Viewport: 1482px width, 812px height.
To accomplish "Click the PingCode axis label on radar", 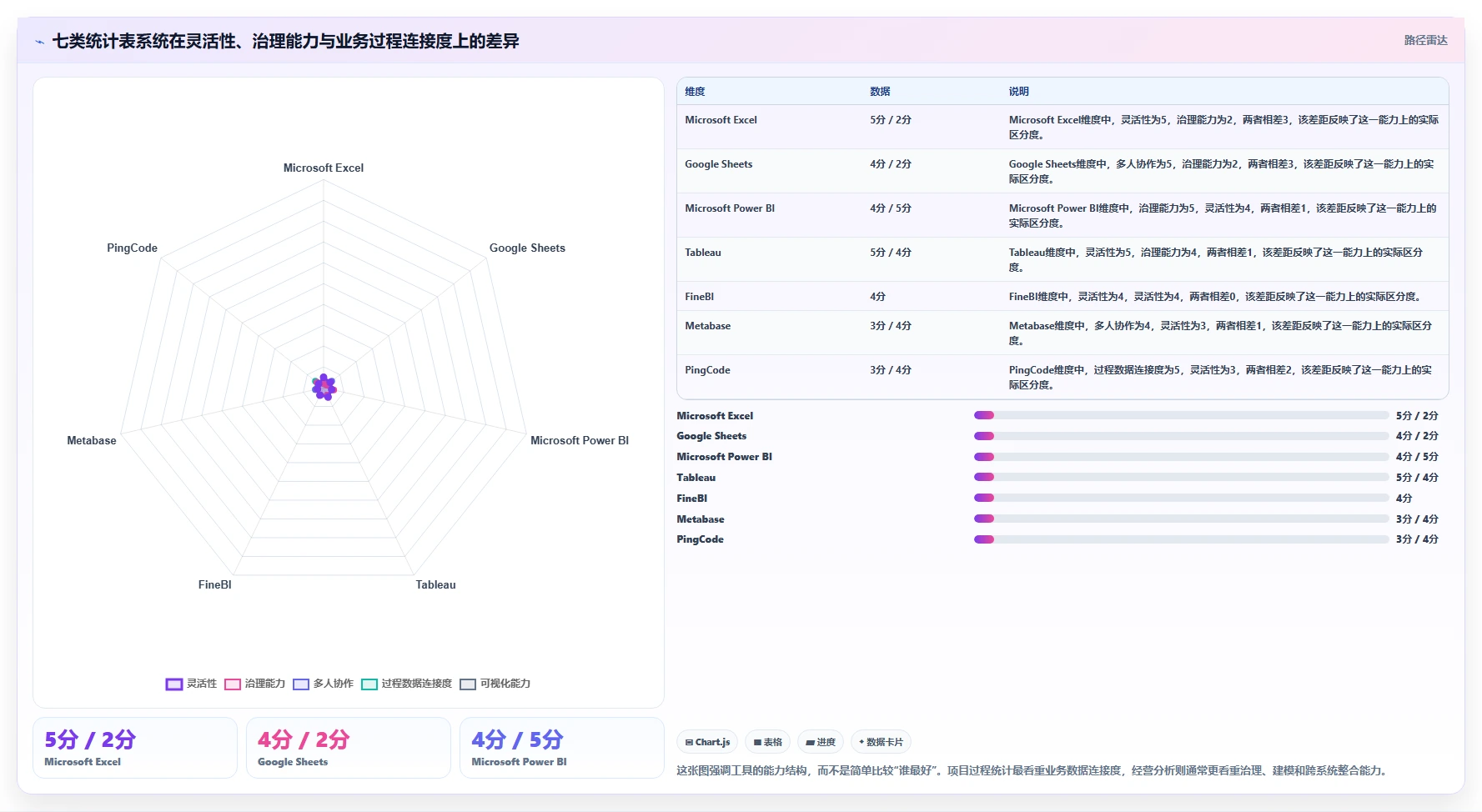I will click(132, 248).
